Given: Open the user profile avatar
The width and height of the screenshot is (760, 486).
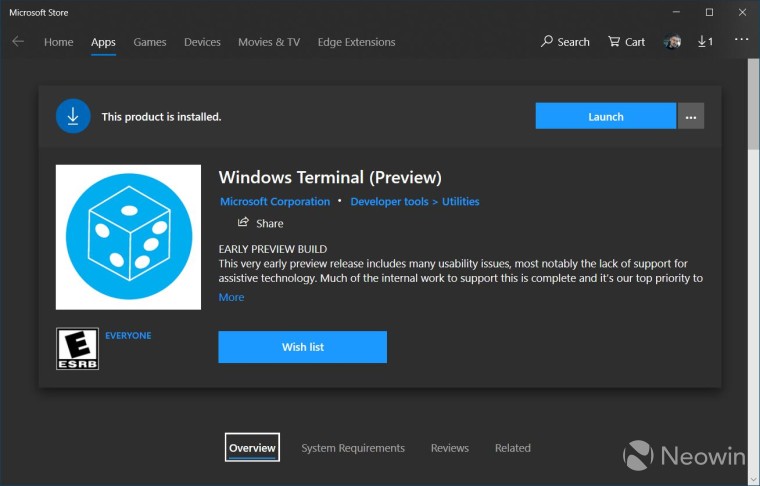Looking at the screenshot, I should tap(672, 42).
